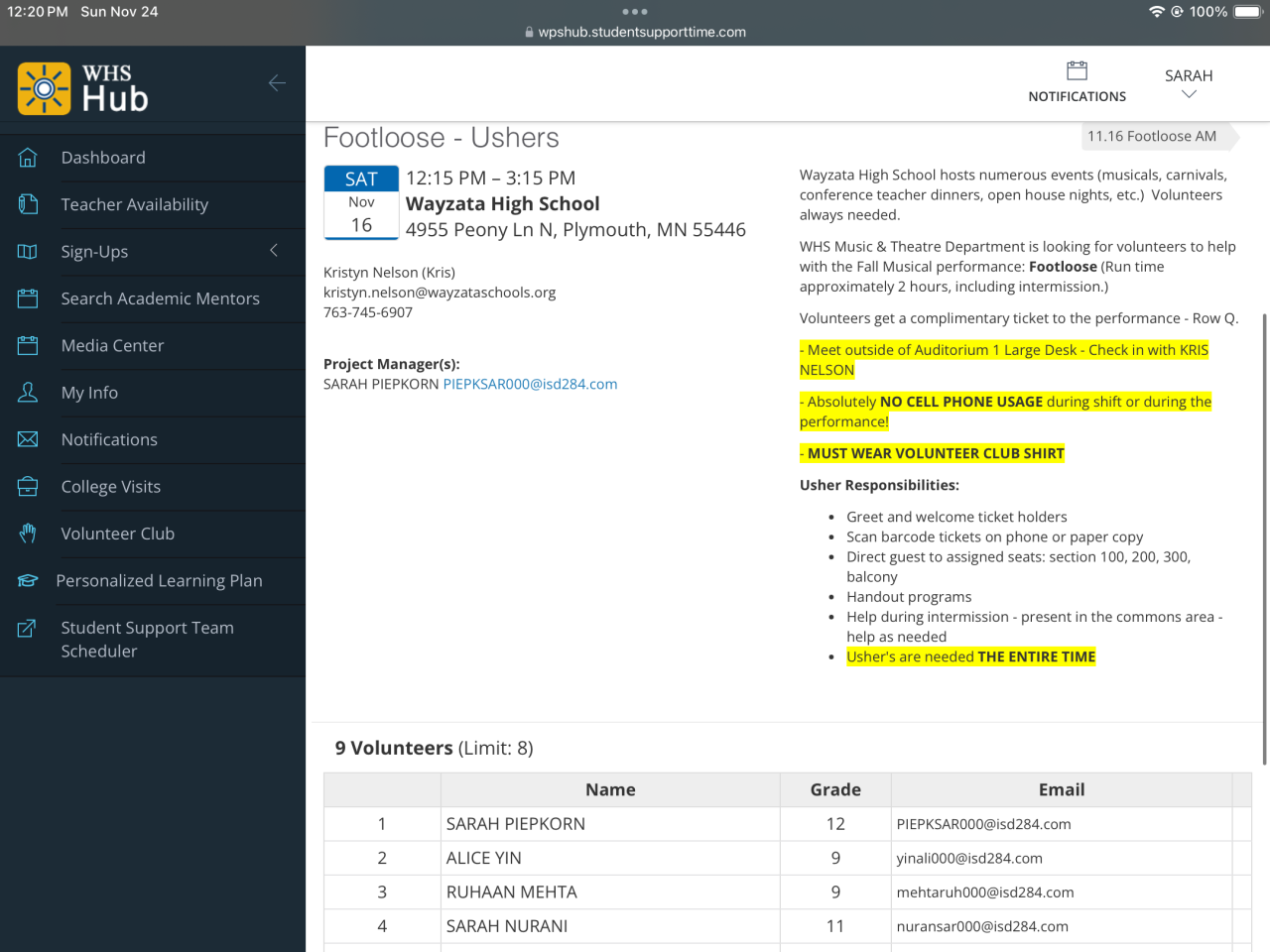The height and width of the screenshot is (952, 1270).
Task: Tap the lock icon beside the URL
Action: (x=529, y=32)
